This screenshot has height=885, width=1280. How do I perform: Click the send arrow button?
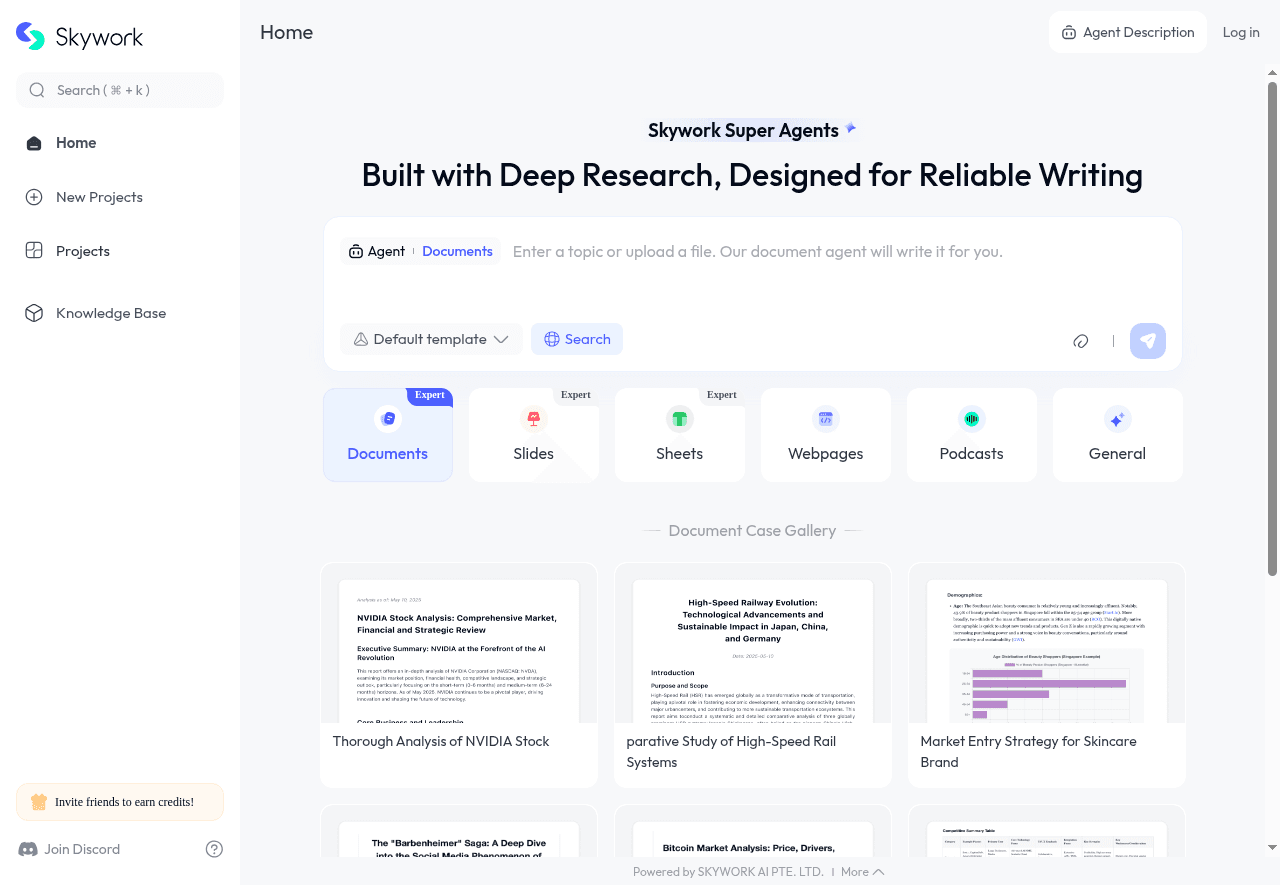point(1147,341)
